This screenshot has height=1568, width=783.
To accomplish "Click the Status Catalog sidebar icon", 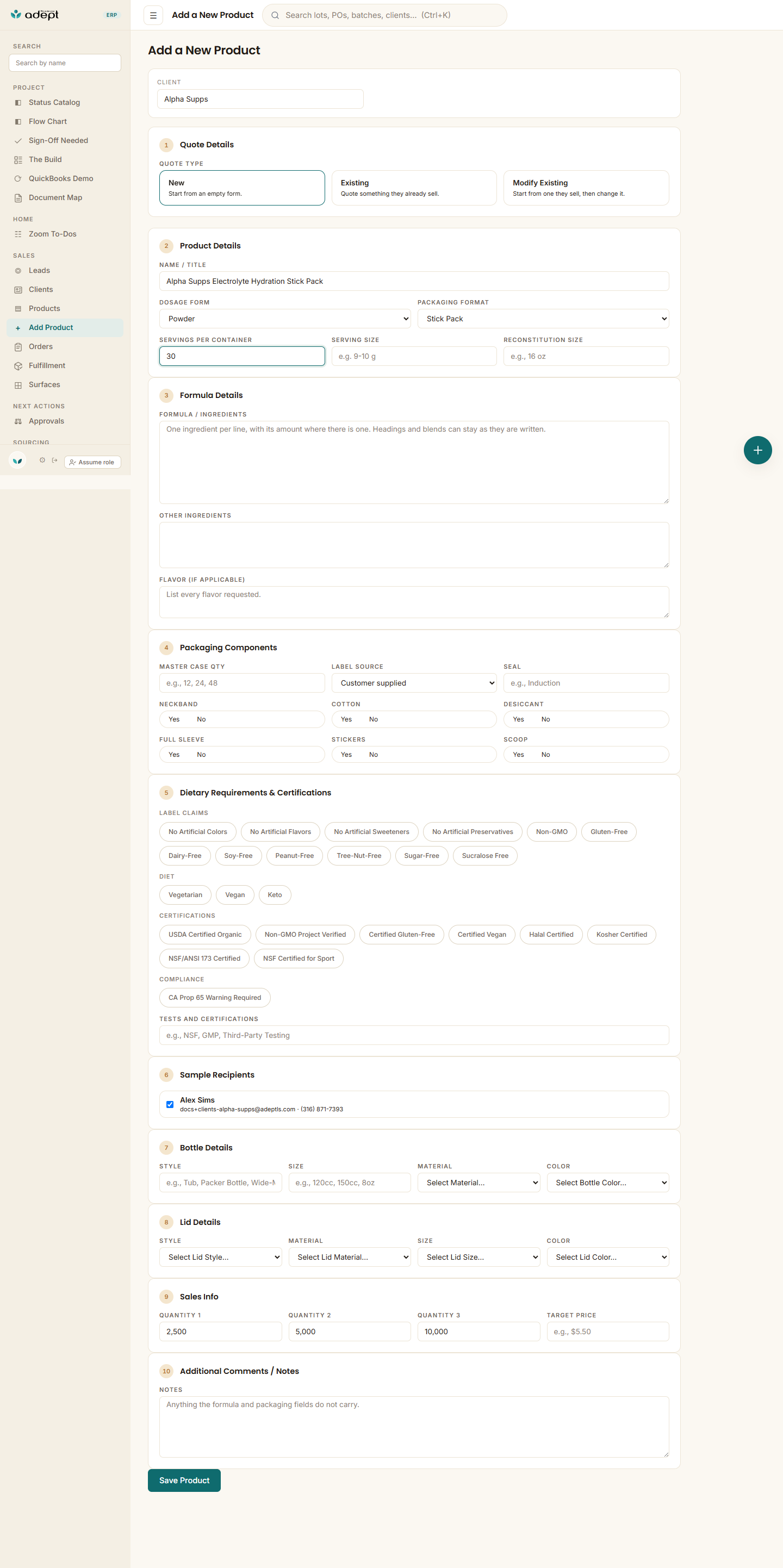I will (18, 103).
